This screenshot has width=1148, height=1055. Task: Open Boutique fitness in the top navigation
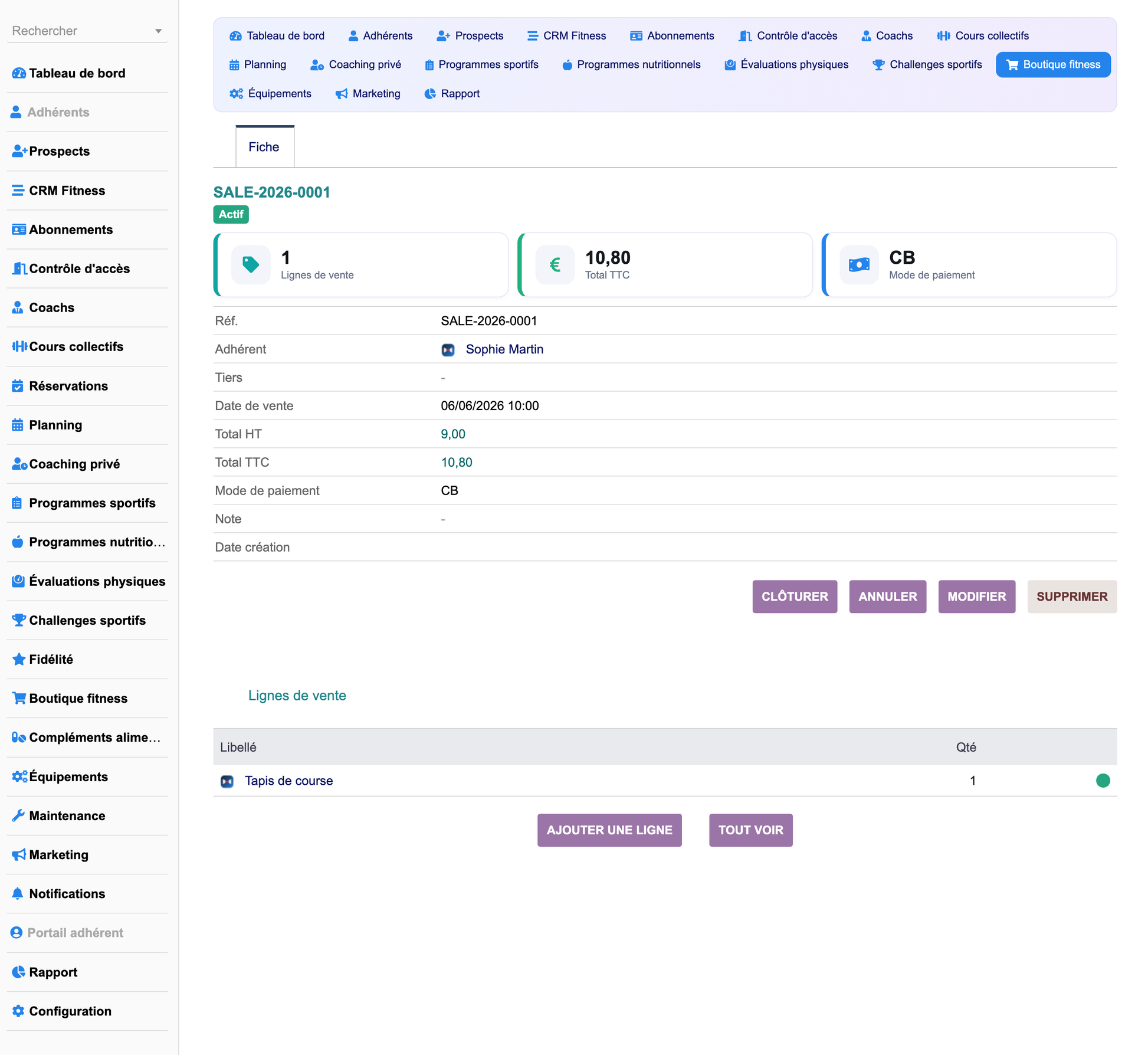point(1053,65)
